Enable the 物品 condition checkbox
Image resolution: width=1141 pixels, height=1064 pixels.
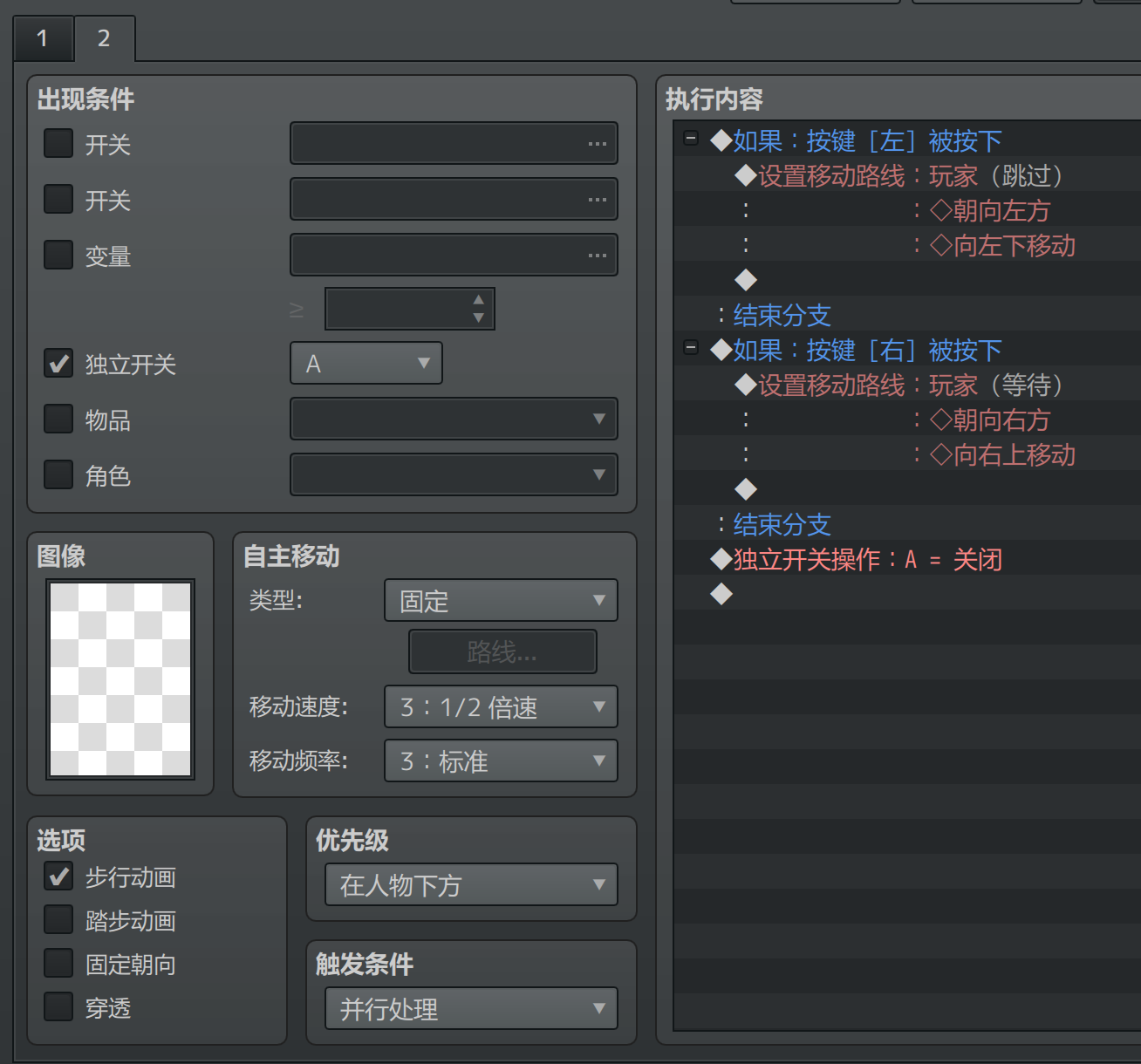coord(58,419)
